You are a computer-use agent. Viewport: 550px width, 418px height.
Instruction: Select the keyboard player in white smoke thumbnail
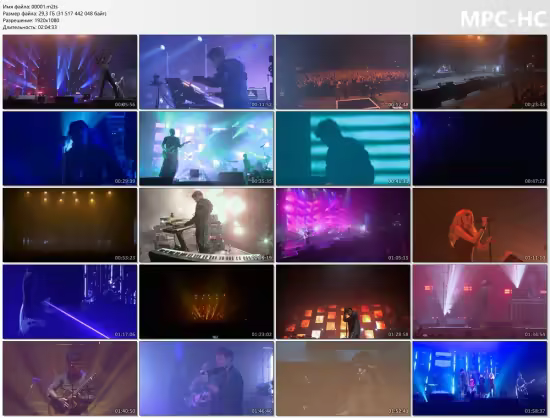tap(206, 225)
